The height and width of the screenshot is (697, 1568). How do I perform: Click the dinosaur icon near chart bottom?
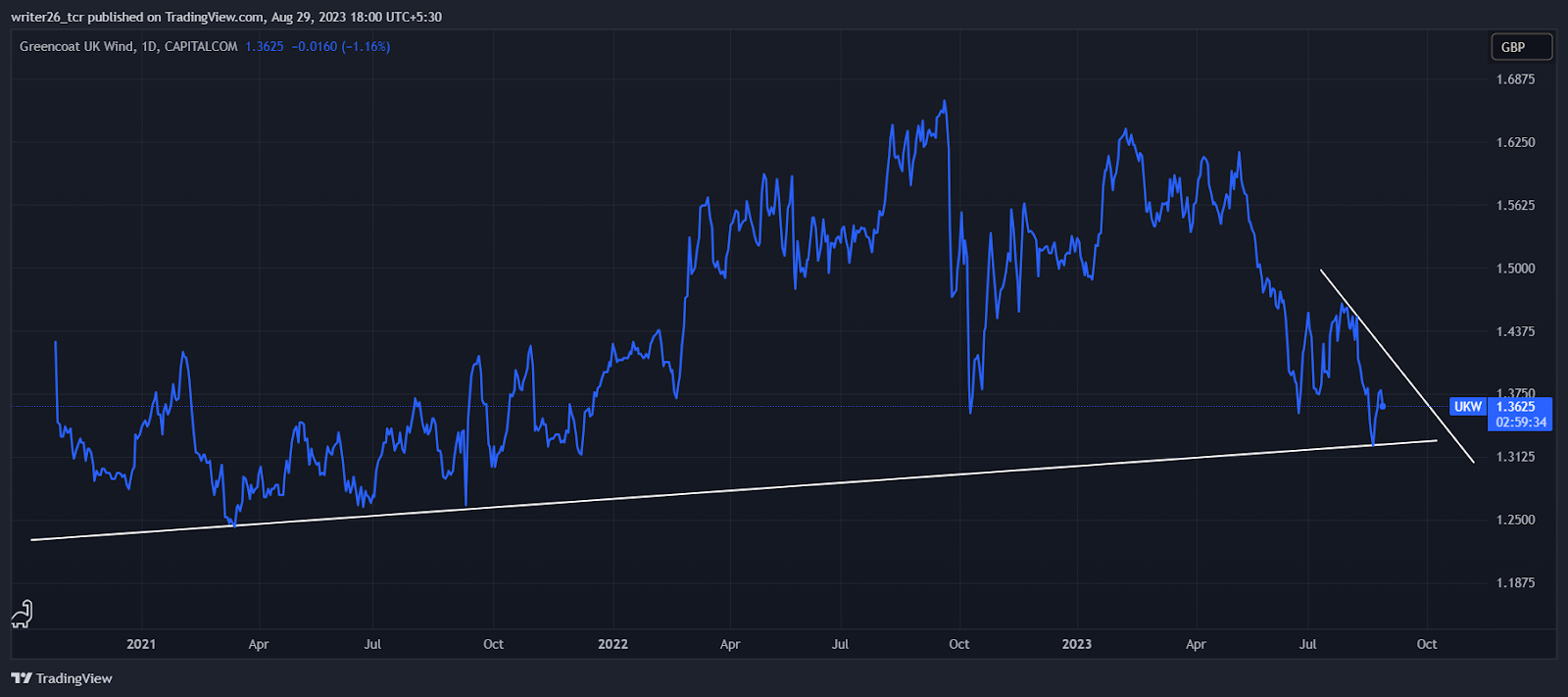pyautogui.click(x=22, y=615)
